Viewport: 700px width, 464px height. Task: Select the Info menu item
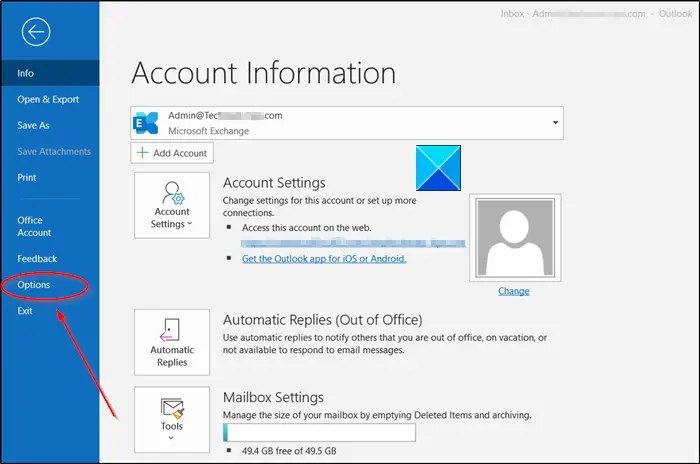click(50, 73)
